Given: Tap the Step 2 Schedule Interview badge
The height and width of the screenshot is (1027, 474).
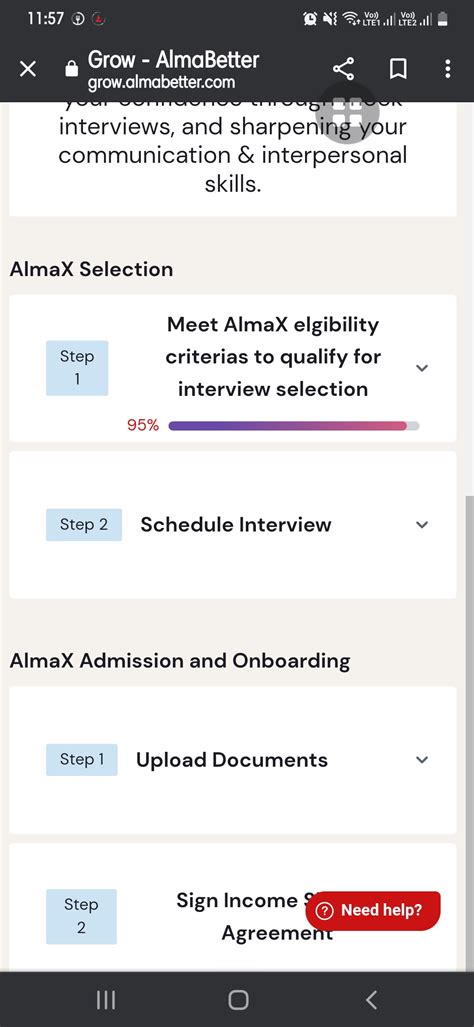Looking at the screenshot, I should (84, 525).
